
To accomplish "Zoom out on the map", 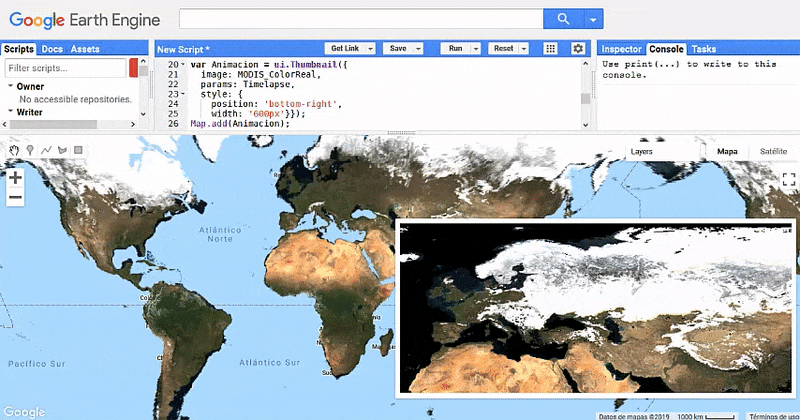I will [15, 197].
